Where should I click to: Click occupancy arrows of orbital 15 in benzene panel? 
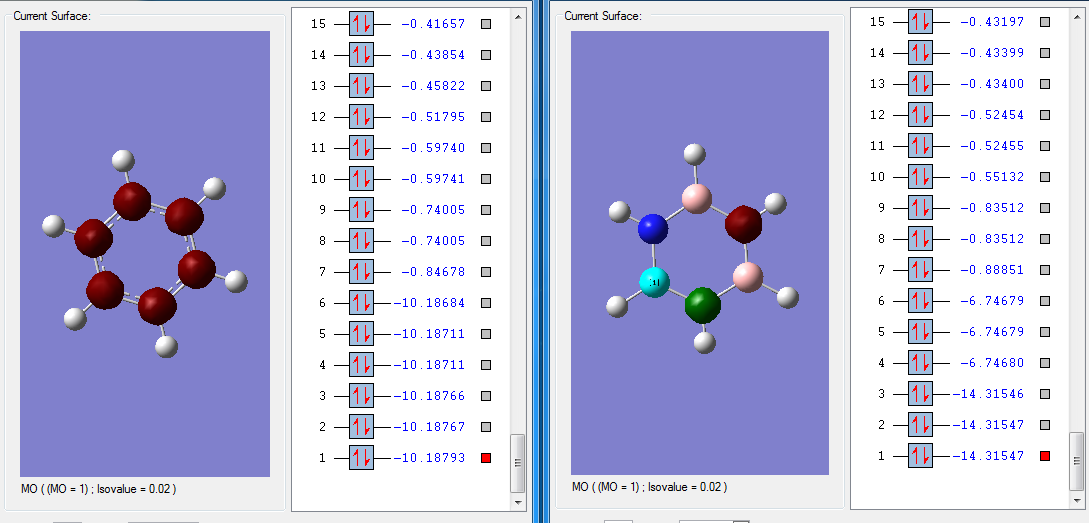point(361,24)
